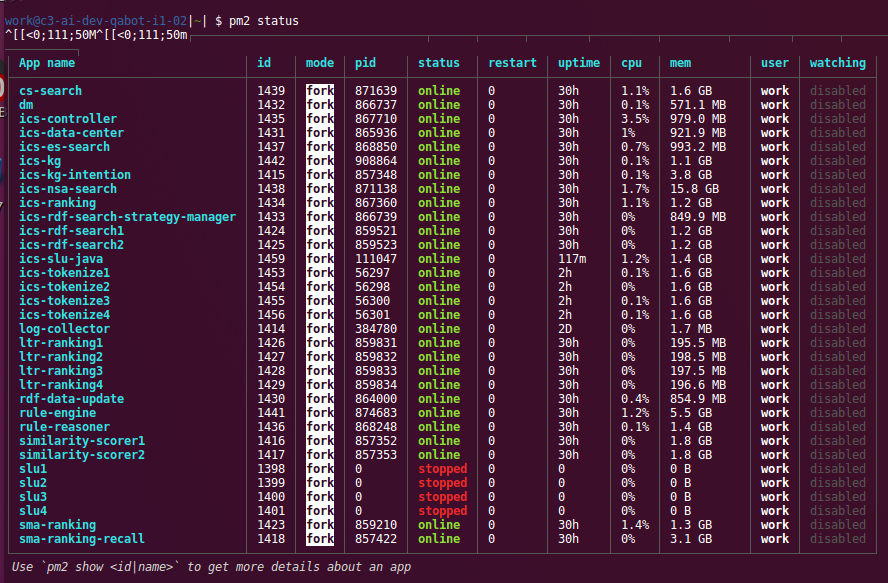Screen dimensions: 888x583
Task: Click the watching column header
Action: point(838,62)
